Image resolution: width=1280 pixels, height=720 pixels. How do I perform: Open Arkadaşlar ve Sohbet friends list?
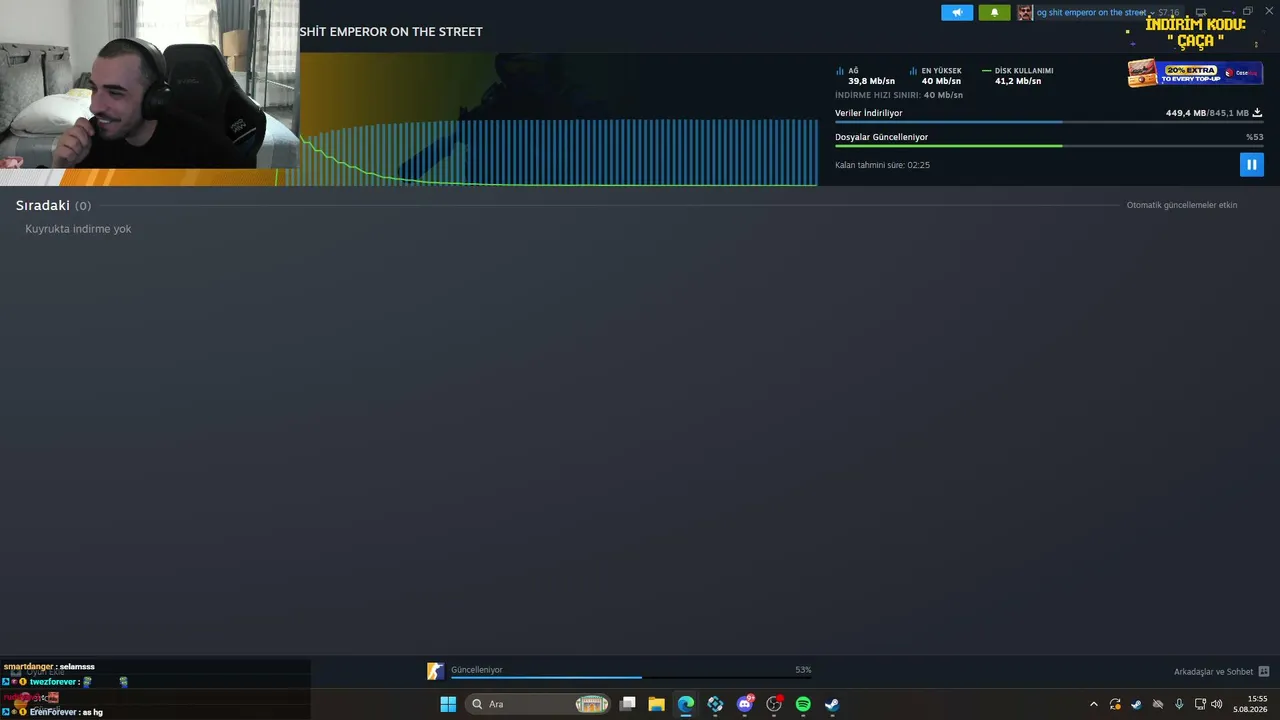pos(1213,672)
